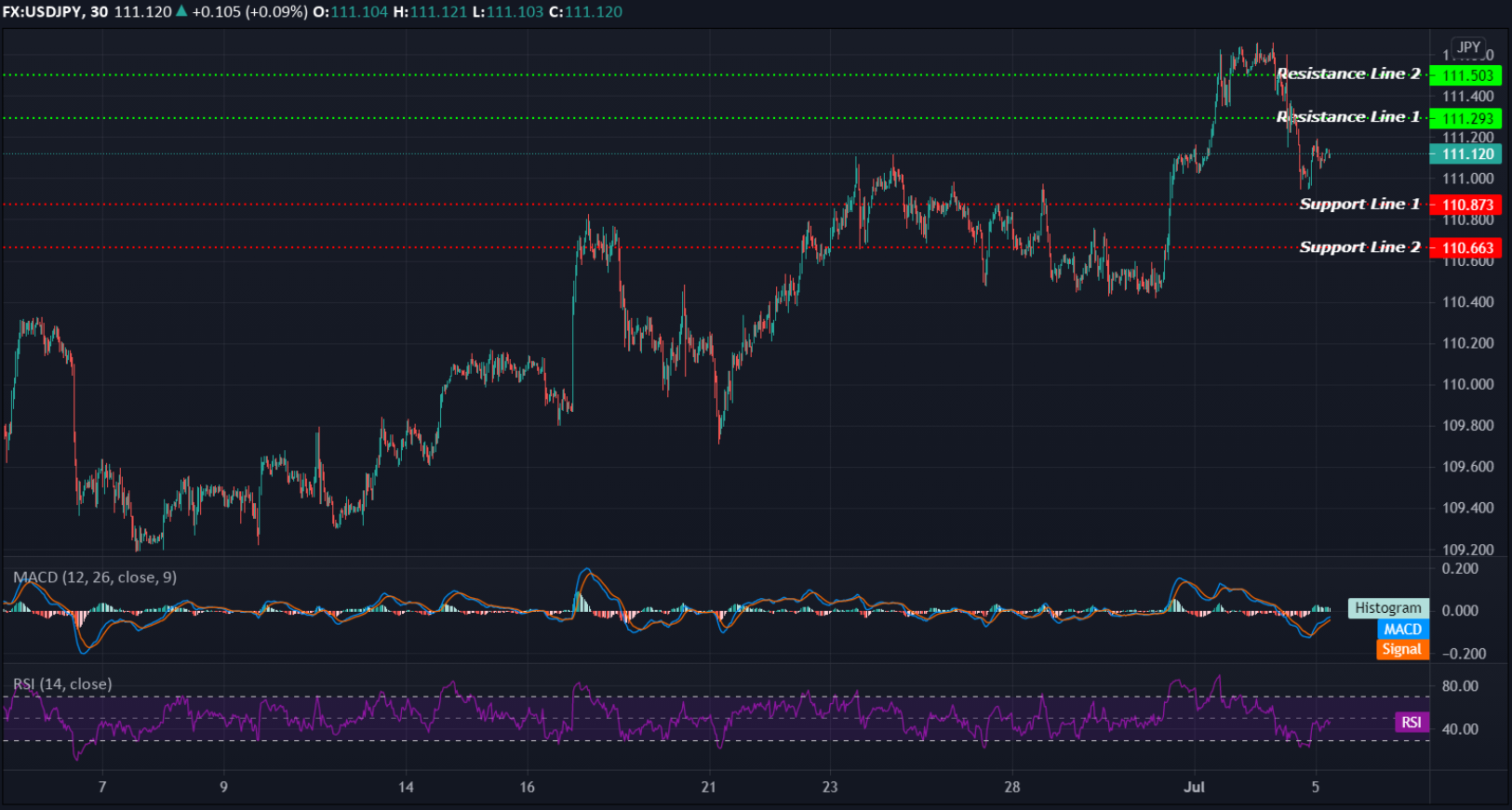Screen dimensions: 1512x810
Task: Click the blue MACD legend label
Action: (1402, 630)
